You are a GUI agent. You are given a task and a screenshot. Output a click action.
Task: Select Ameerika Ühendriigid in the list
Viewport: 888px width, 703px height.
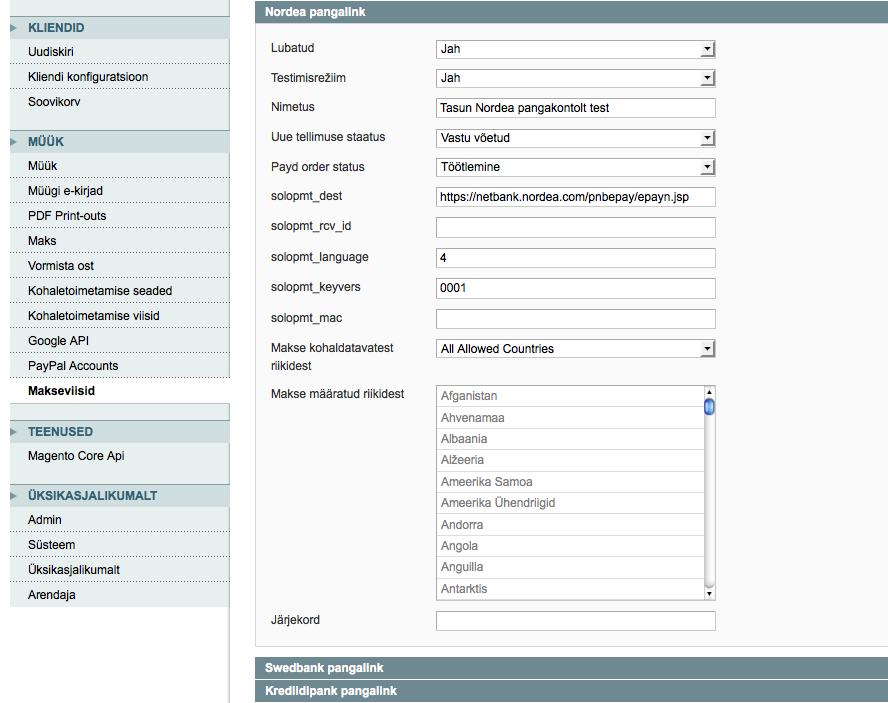[x=570, y=503]
